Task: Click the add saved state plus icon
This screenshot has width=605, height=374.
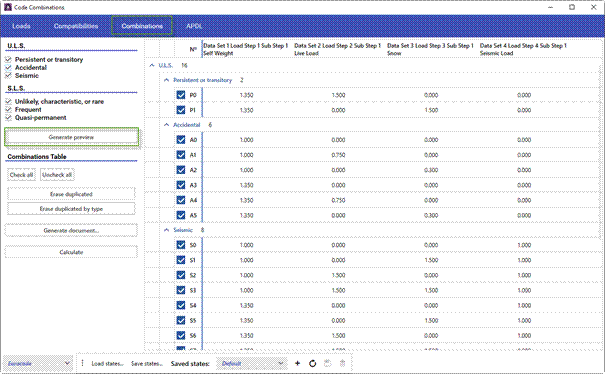Action: (297, 364)
